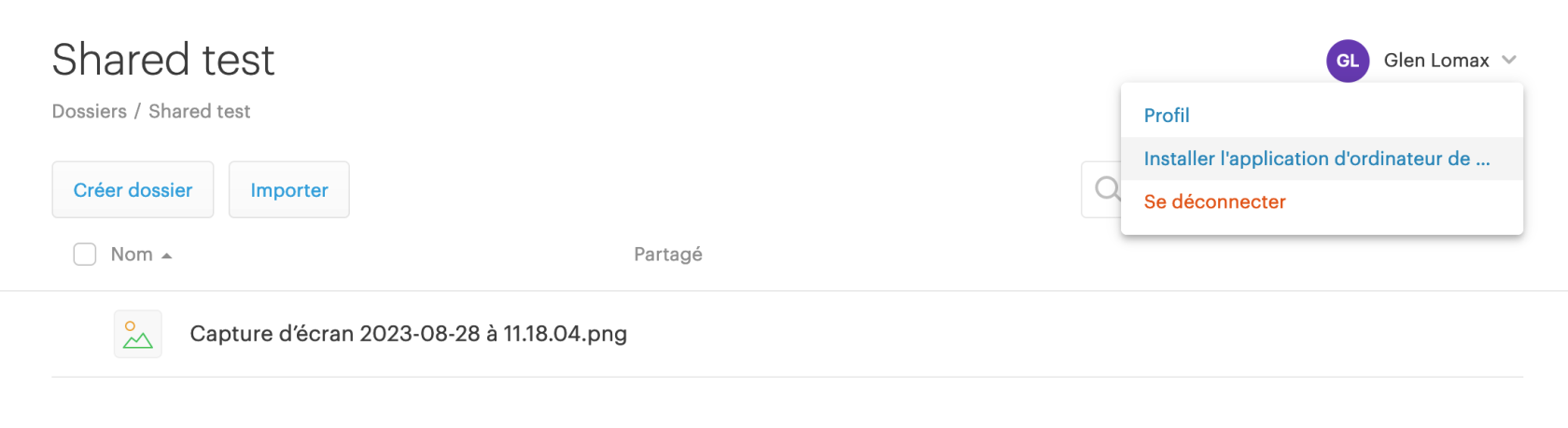Viewport: 1568px width, 428px height.
Task: Open the Capture d'écran 2023-08-28 file
Action: click(x=408, y=334)
